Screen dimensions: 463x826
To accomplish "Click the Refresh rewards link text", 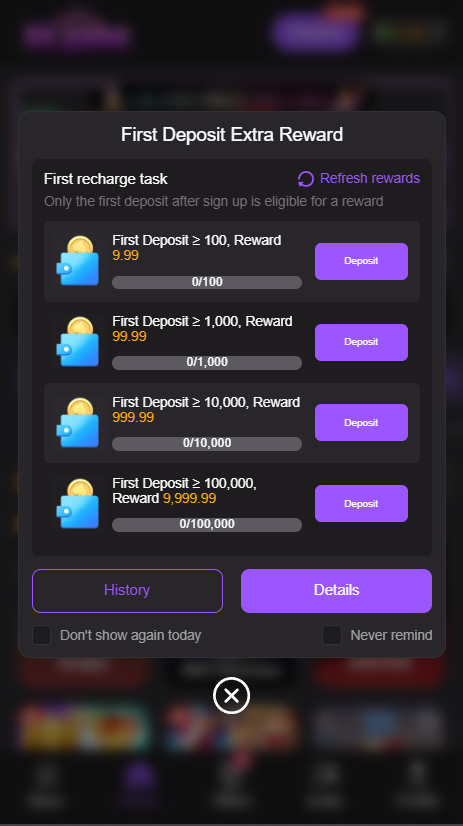I will point(370,179).
